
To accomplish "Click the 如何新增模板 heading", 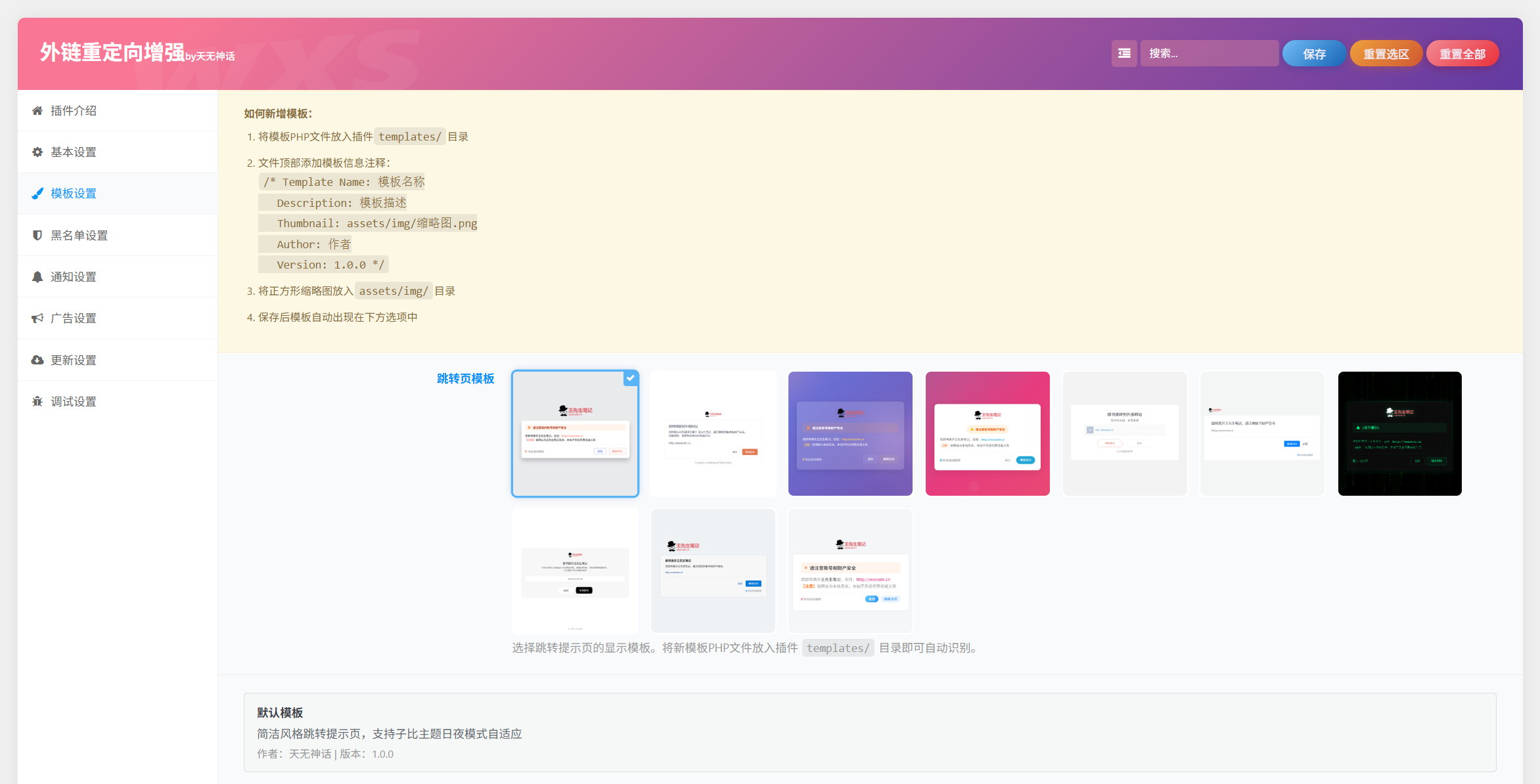I will 278,114.
